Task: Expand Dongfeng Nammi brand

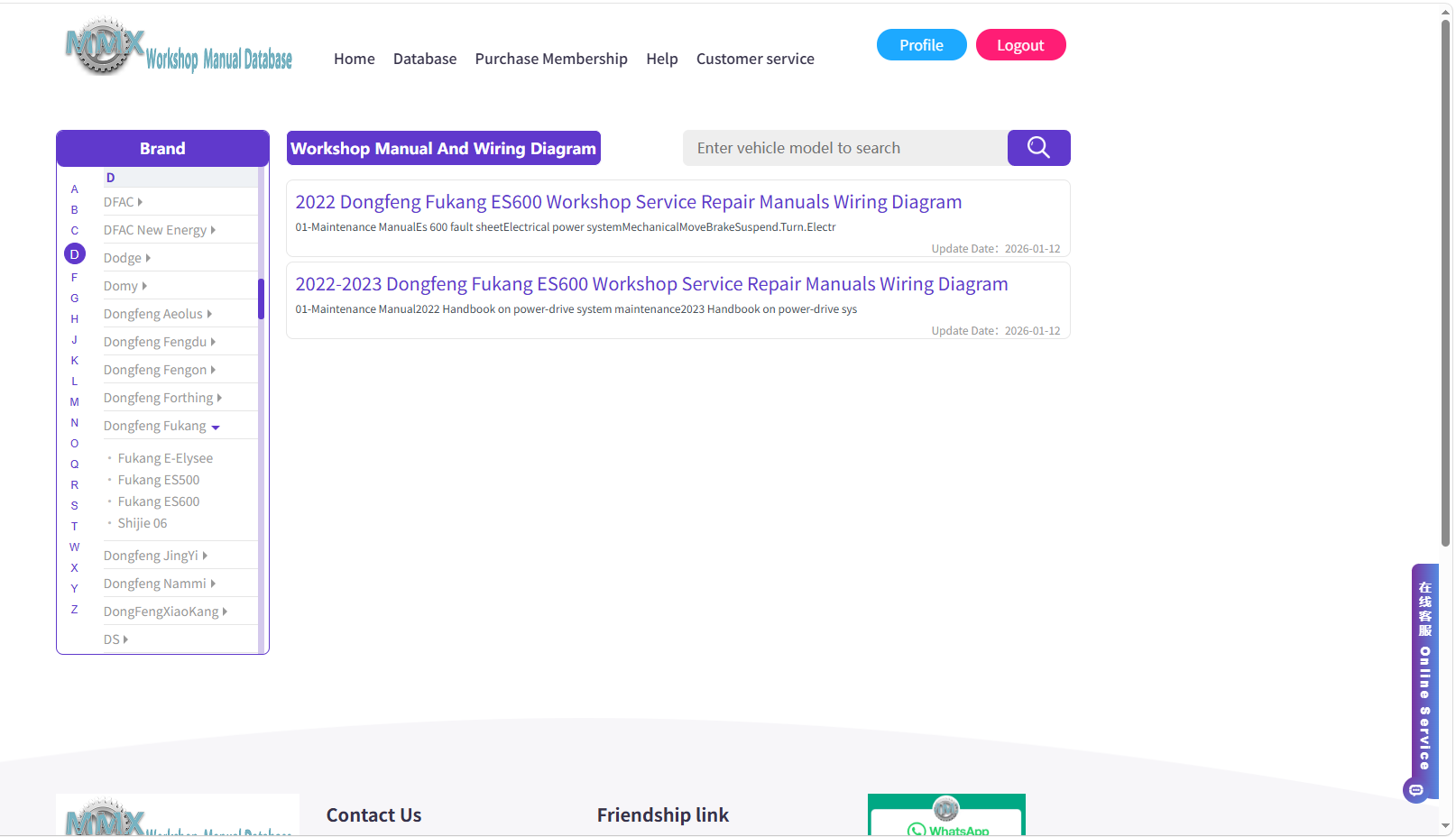Action: (x=160, y=584)
